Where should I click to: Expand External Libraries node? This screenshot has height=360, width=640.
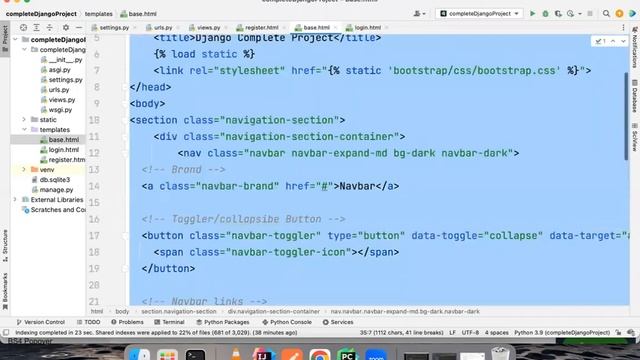click(x=15, y=200)
